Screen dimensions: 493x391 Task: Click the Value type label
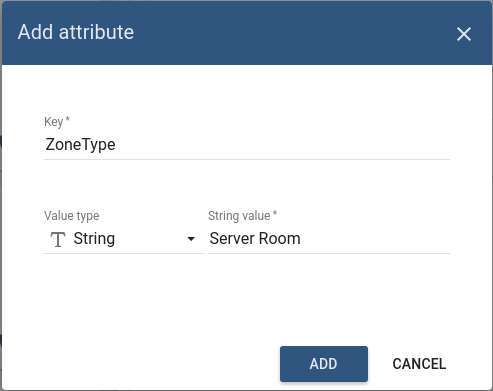(x=71, y=216)
